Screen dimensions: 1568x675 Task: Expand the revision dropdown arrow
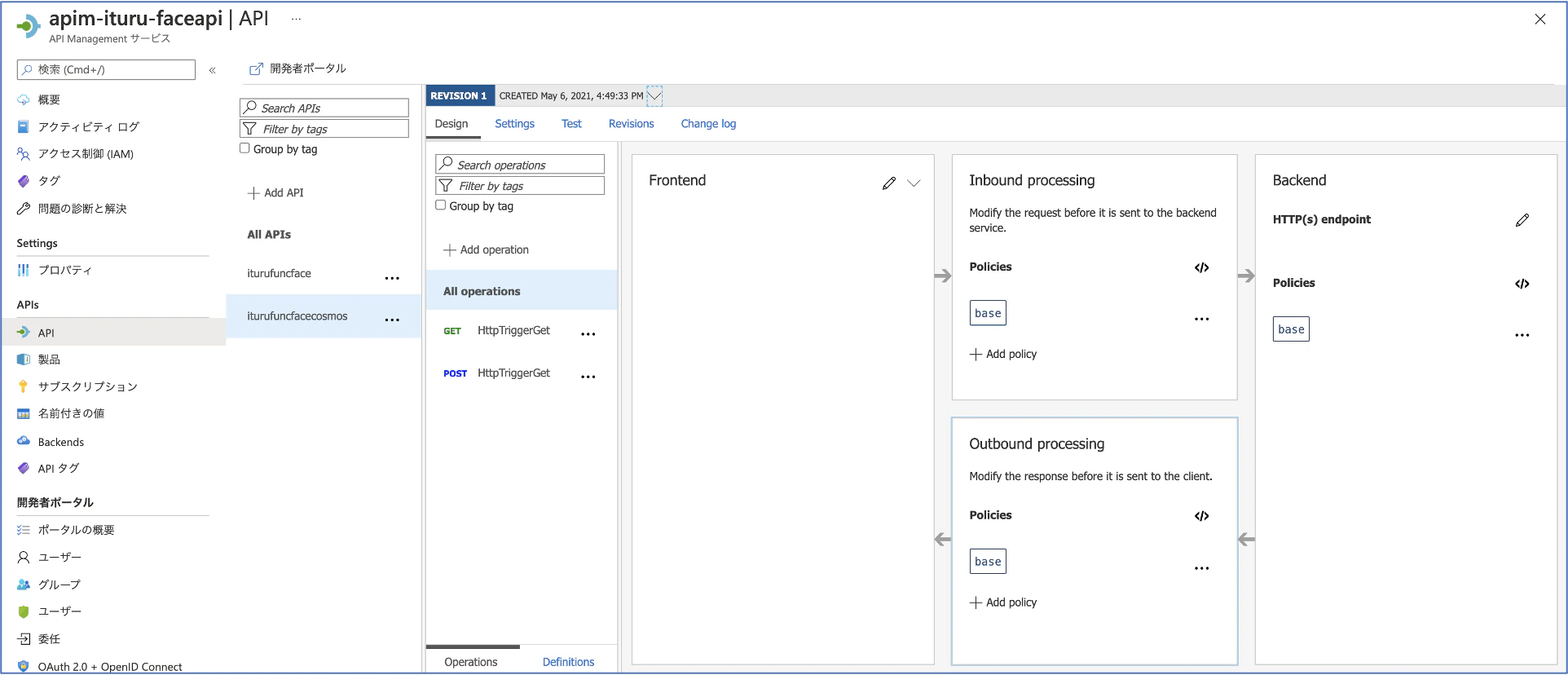(654, 95)
